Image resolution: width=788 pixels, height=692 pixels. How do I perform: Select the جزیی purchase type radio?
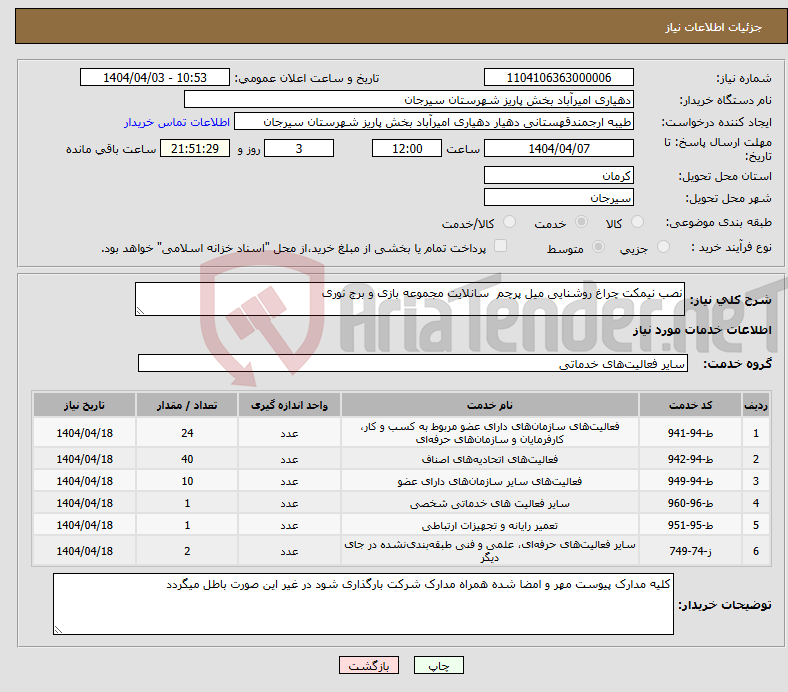[663, 246]
